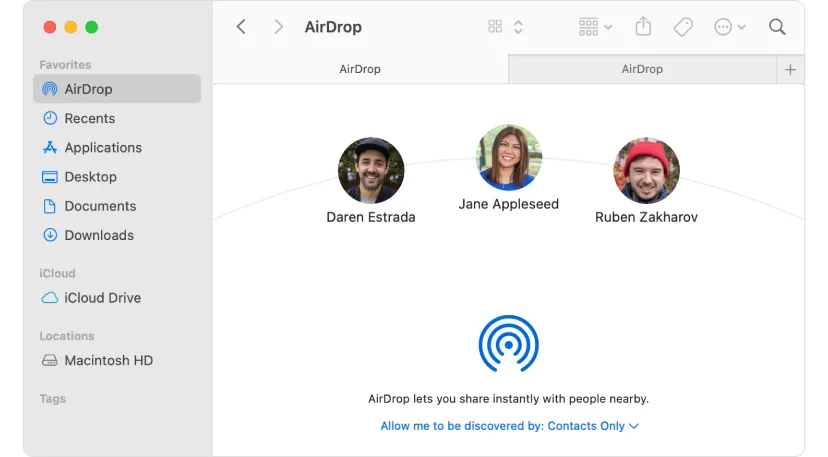
Task: Click the Favorites section header
Action: 65,64
